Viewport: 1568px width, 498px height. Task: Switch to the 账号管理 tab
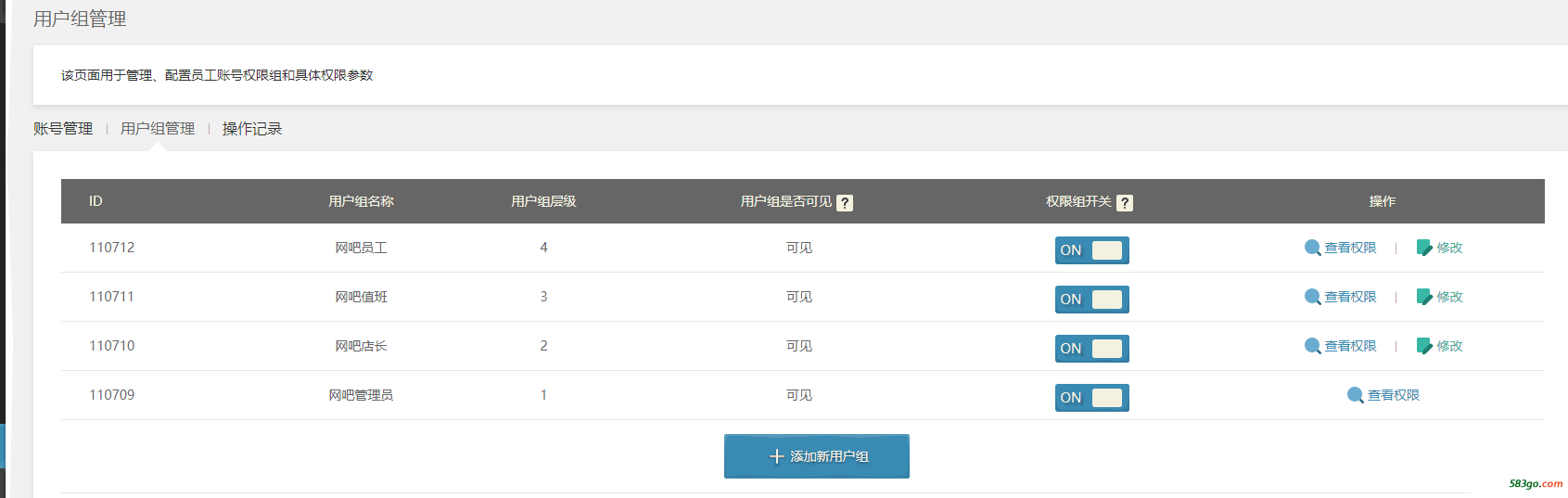63,129
